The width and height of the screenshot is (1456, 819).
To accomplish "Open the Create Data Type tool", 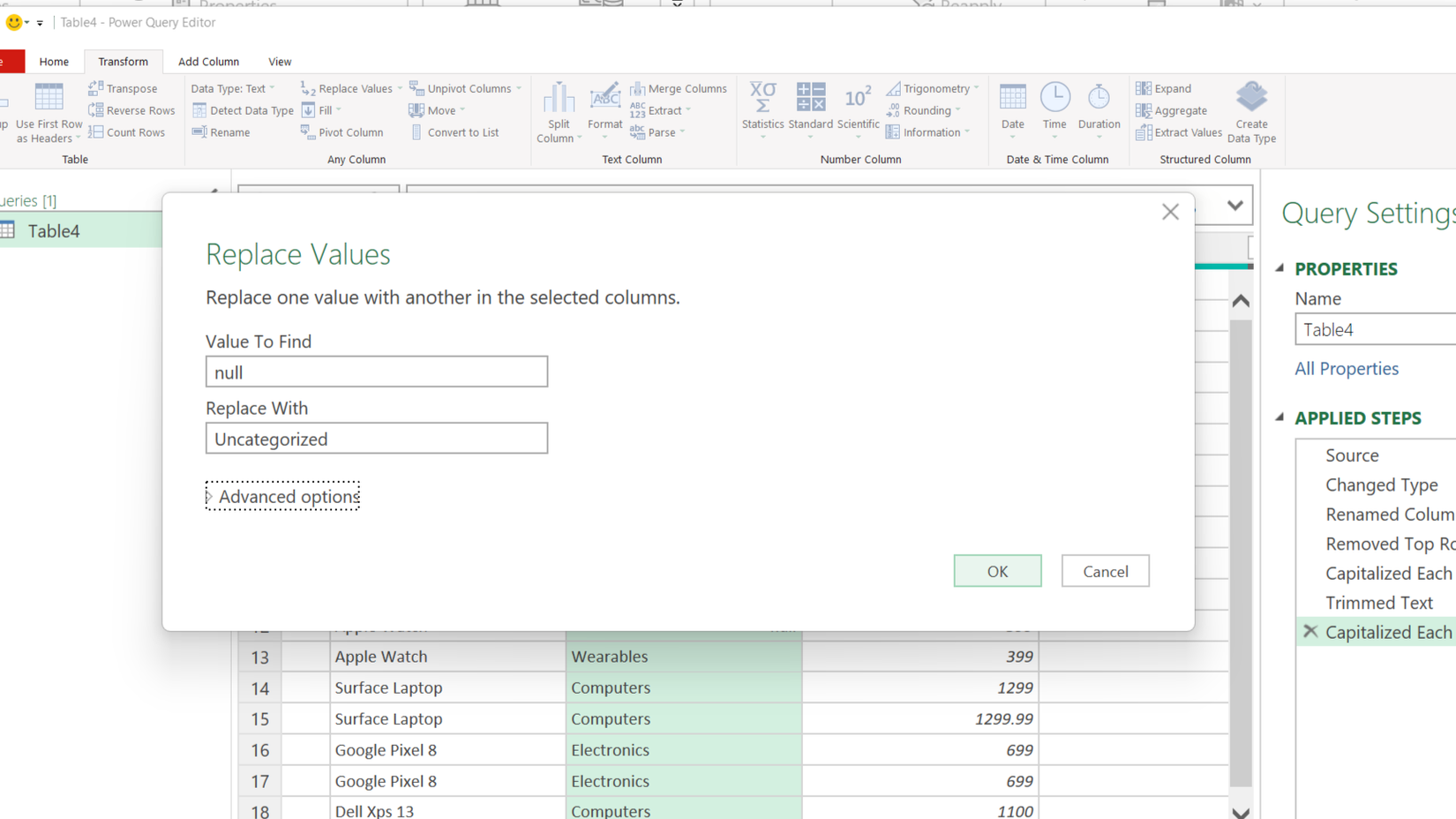I will coord(1251,110).
